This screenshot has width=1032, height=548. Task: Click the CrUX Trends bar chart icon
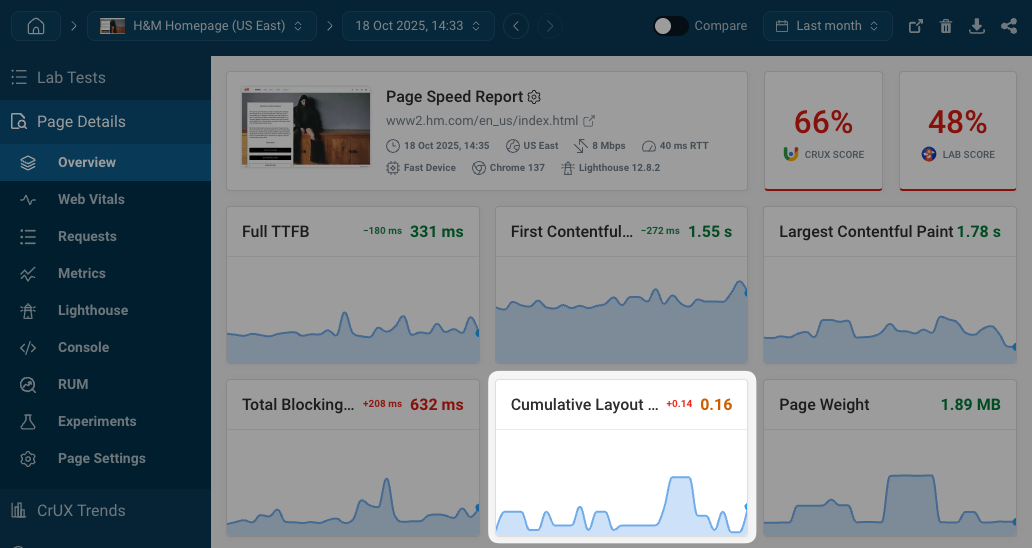point(18,511)
